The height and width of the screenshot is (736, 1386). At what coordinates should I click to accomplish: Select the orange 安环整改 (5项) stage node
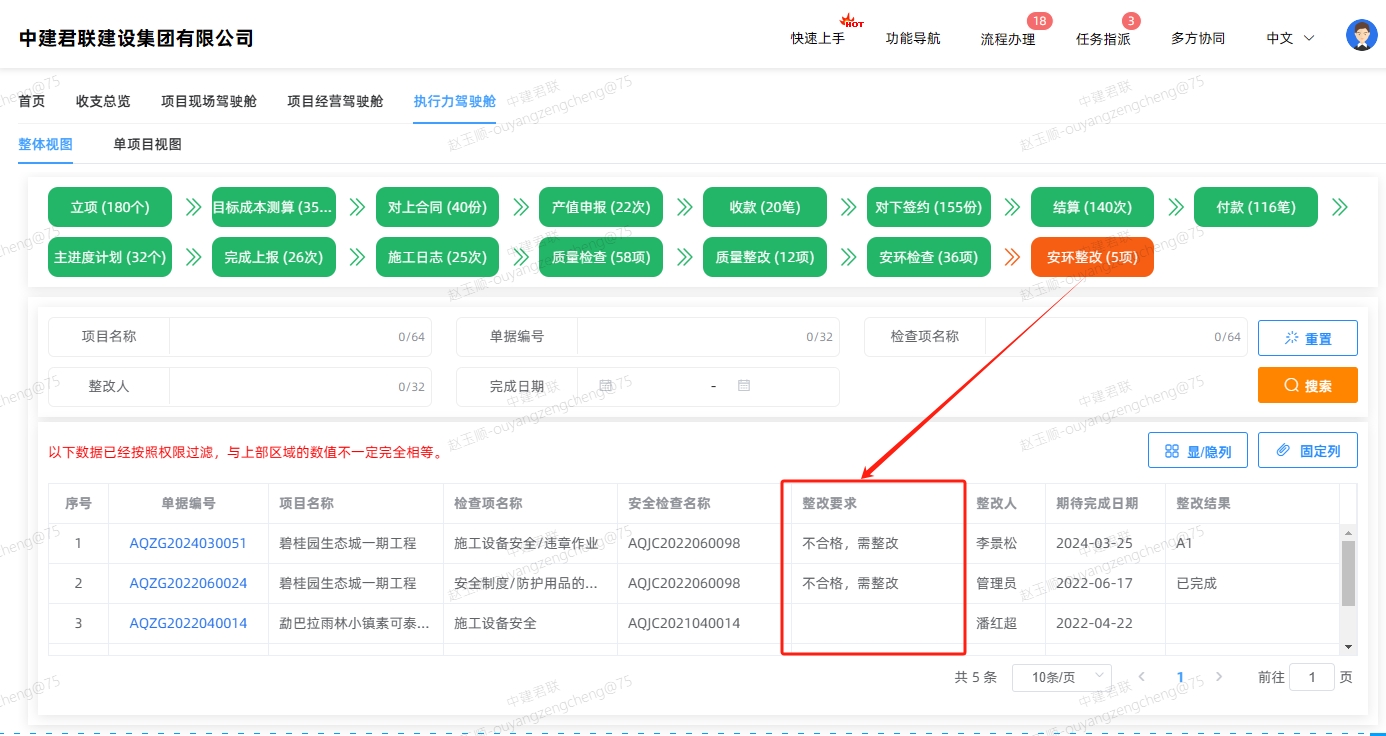(x=1092, y=257)
